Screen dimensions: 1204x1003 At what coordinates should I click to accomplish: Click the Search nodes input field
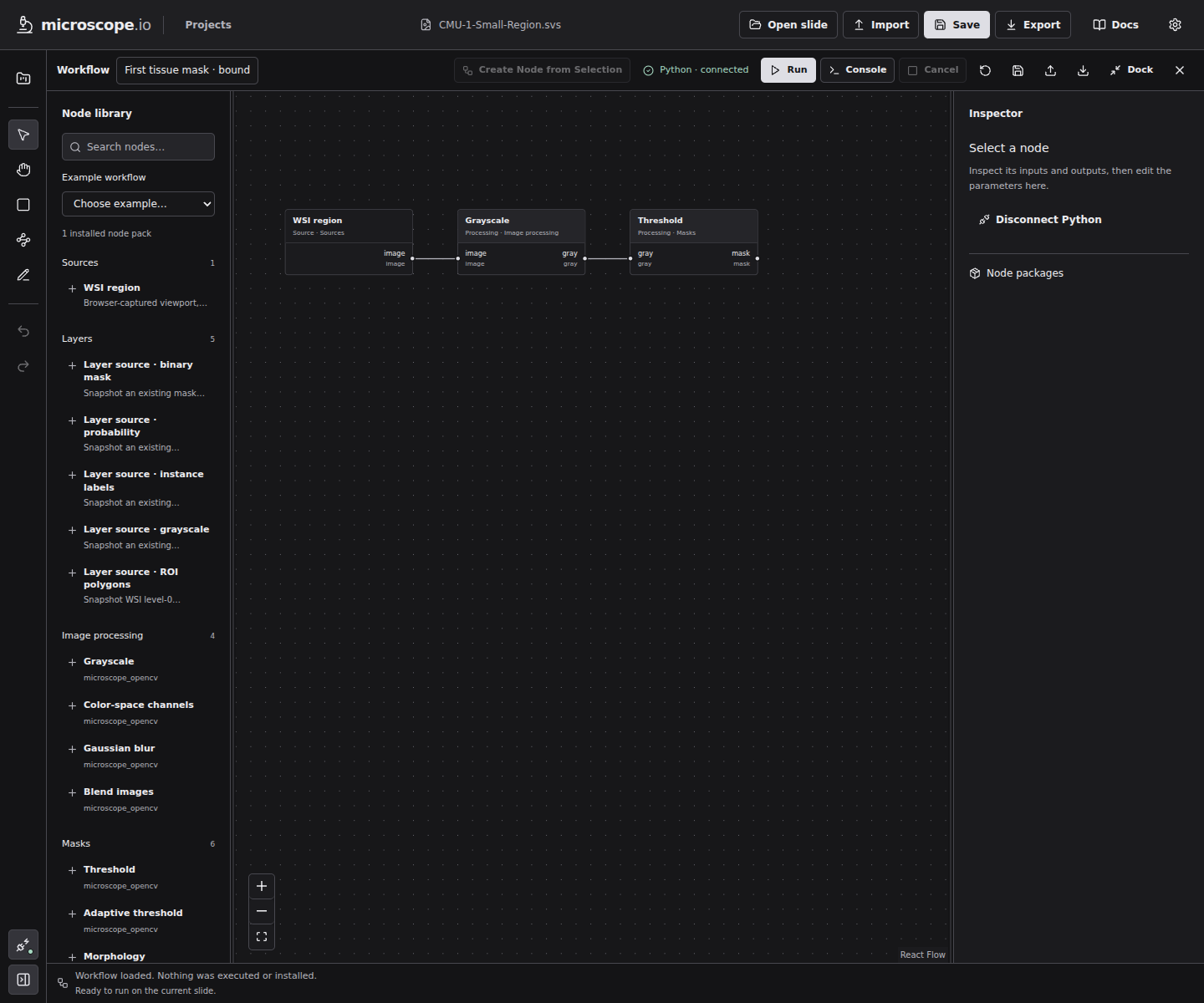click(x=138, y=147)
